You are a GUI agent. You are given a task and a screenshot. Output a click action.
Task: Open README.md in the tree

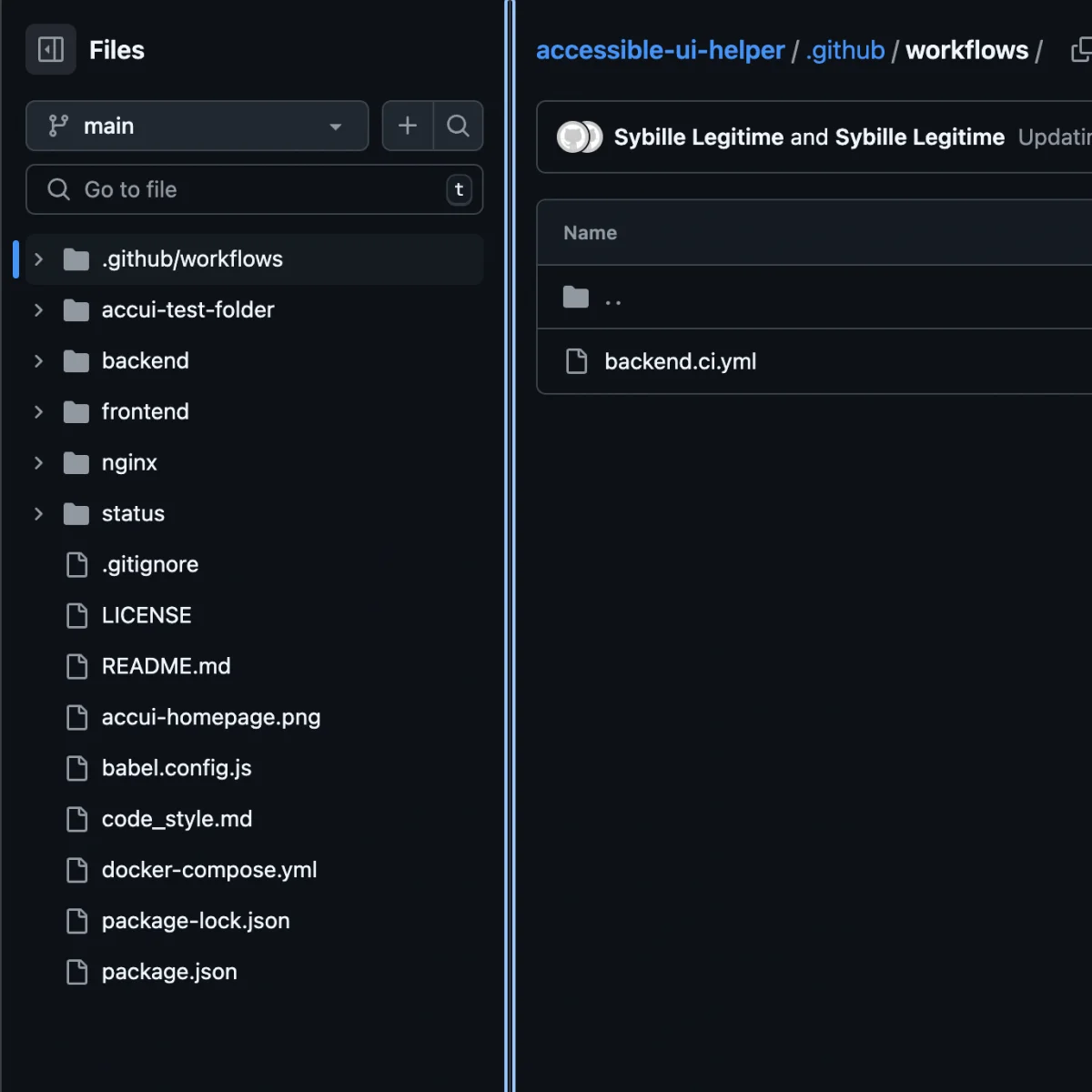point(166,667)
